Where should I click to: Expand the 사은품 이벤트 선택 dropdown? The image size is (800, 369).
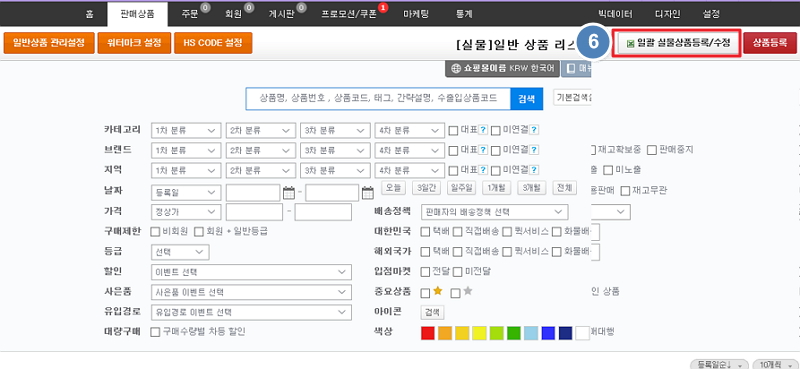(x=252, y=292)
